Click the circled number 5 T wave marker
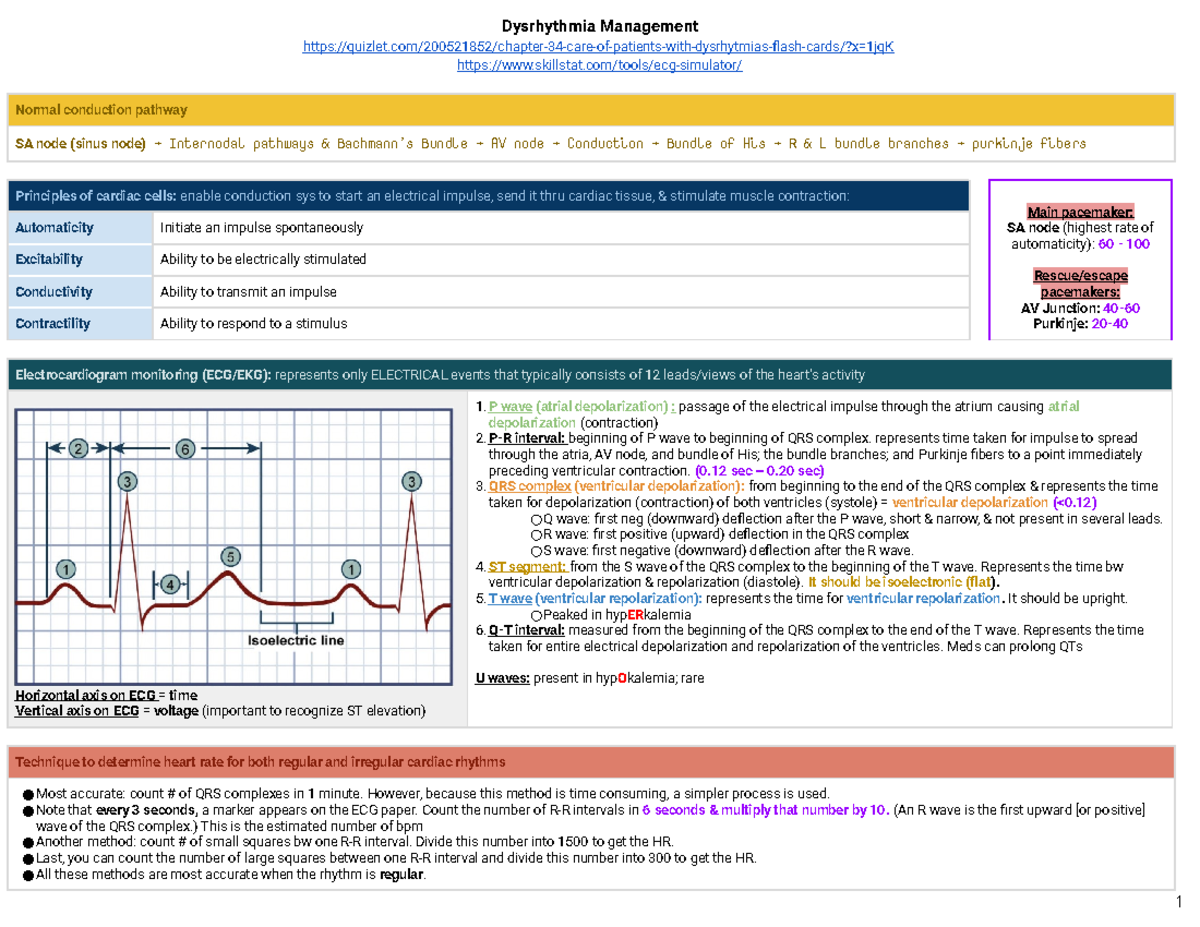The height and width of the screenshot is (927, 1200). 230,555
